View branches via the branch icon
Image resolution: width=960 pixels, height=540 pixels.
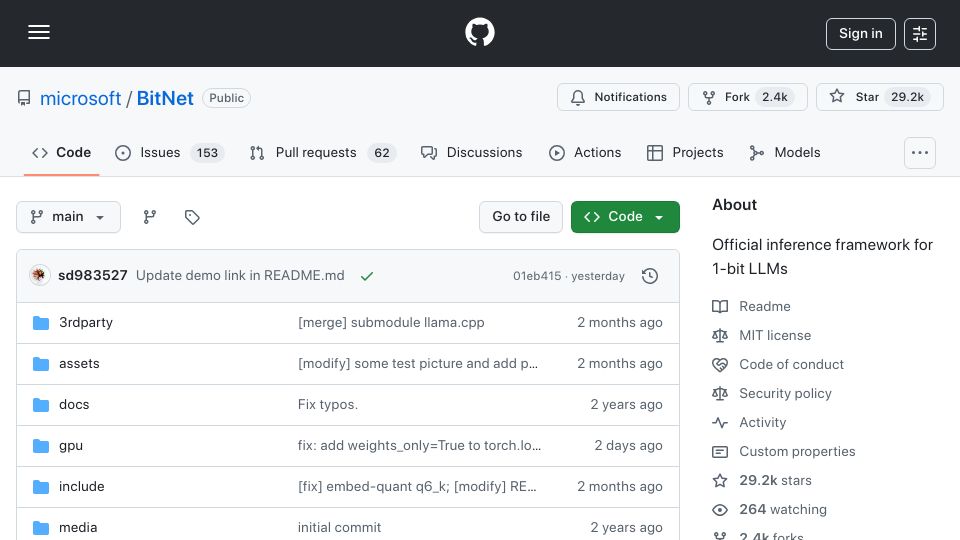[x=149, y=217]
